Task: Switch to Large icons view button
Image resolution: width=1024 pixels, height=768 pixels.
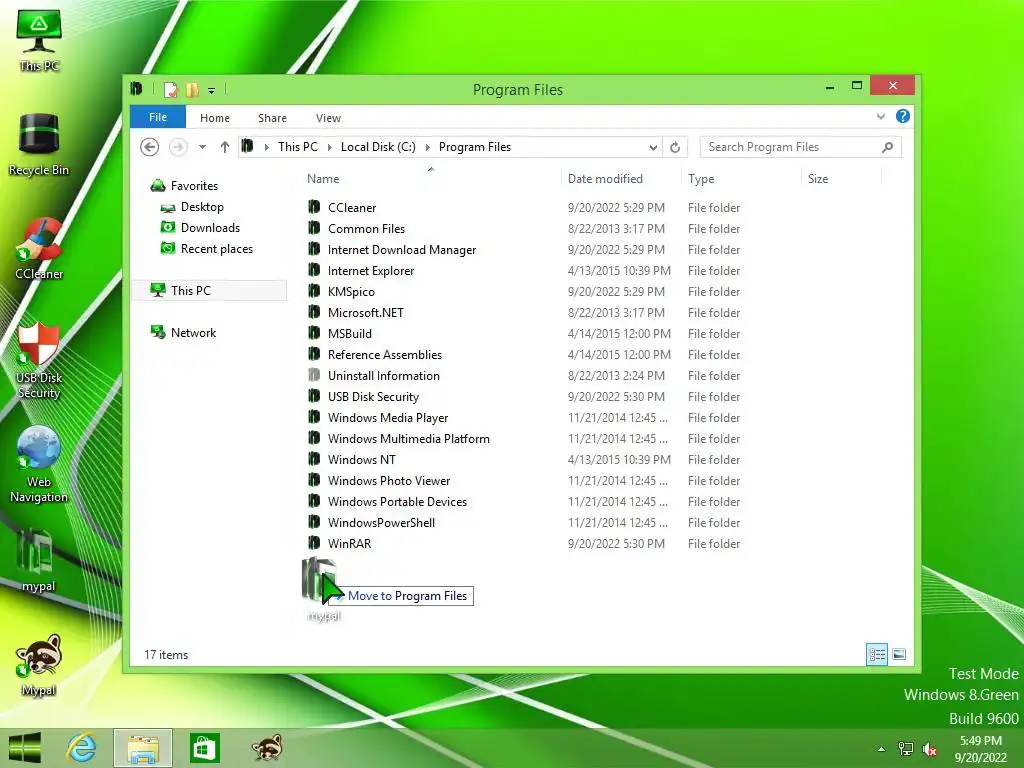Action: [x=899, y=654]
